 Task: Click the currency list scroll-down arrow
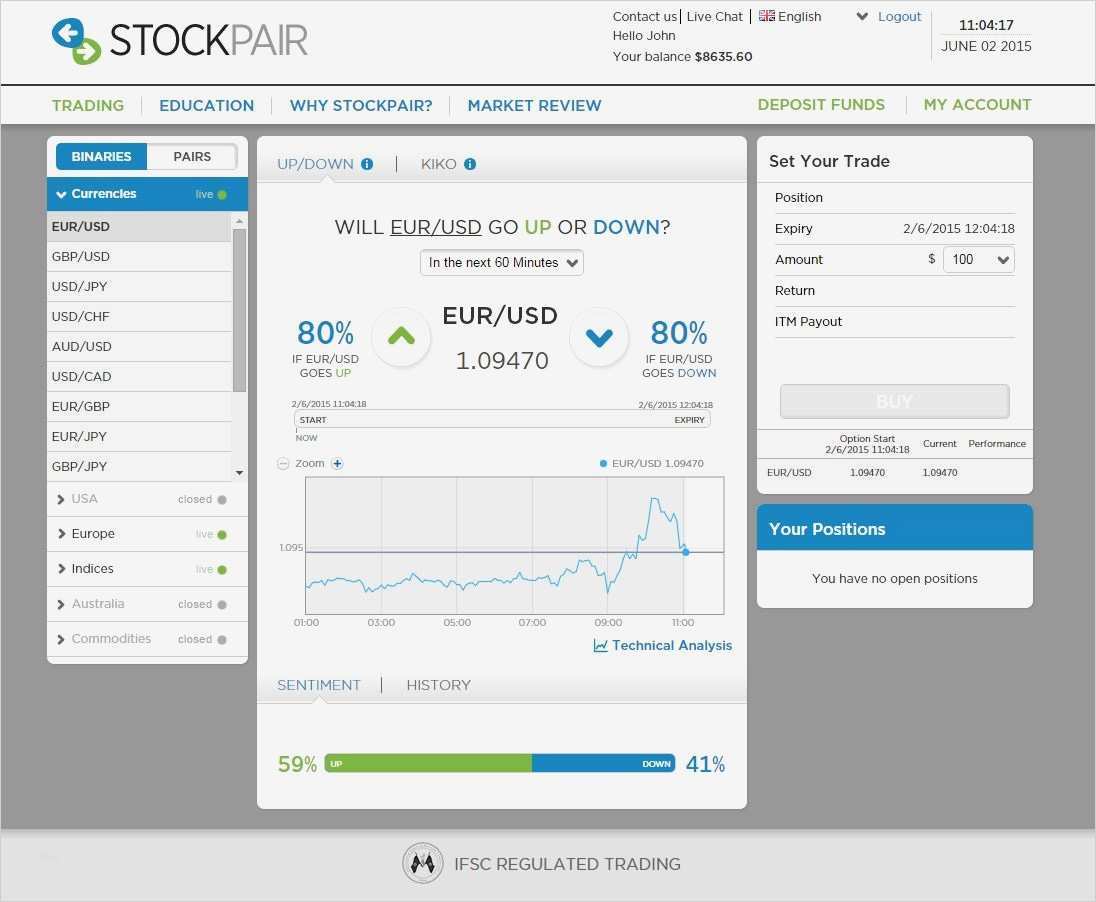pos(240,473)
